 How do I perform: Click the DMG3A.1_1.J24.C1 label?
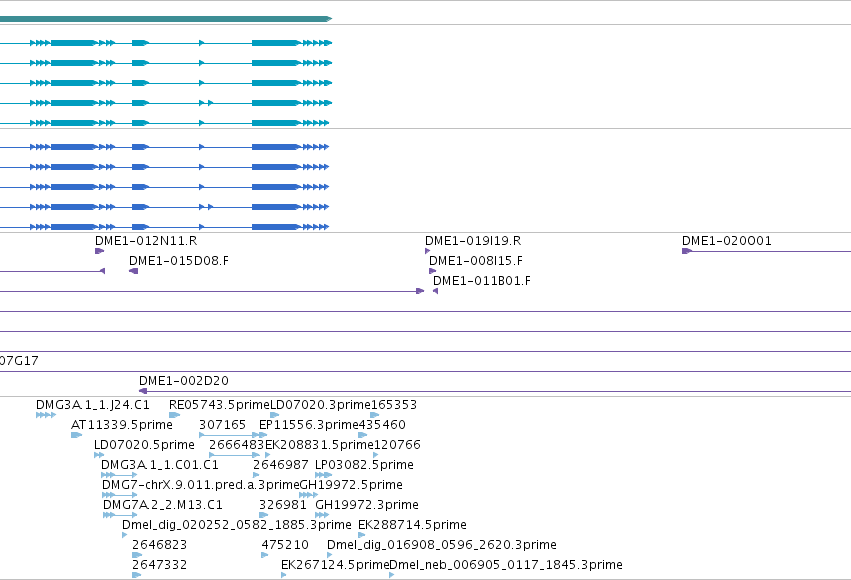(93, 405)
